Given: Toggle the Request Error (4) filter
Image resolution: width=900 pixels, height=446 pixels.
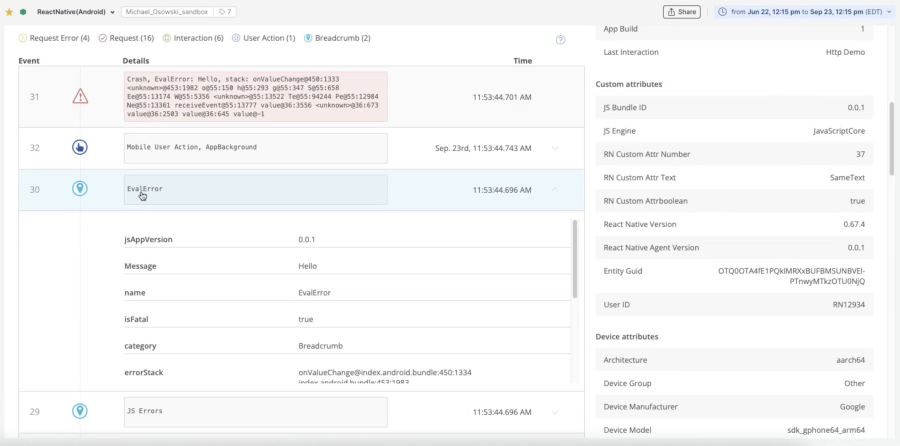Looking at the screenshot, I should [x=54, y=38].
